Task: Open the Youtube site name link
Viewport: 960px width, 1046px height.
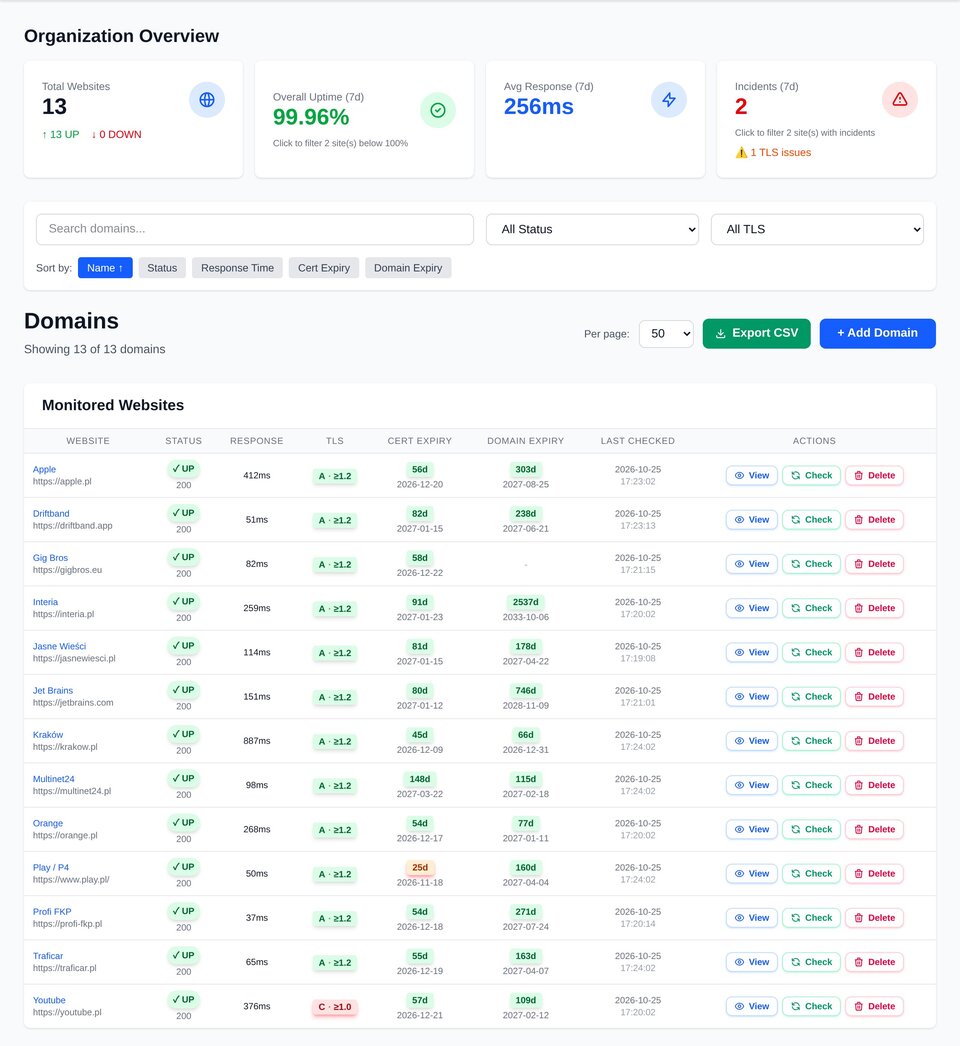Action: point(49,1001)
